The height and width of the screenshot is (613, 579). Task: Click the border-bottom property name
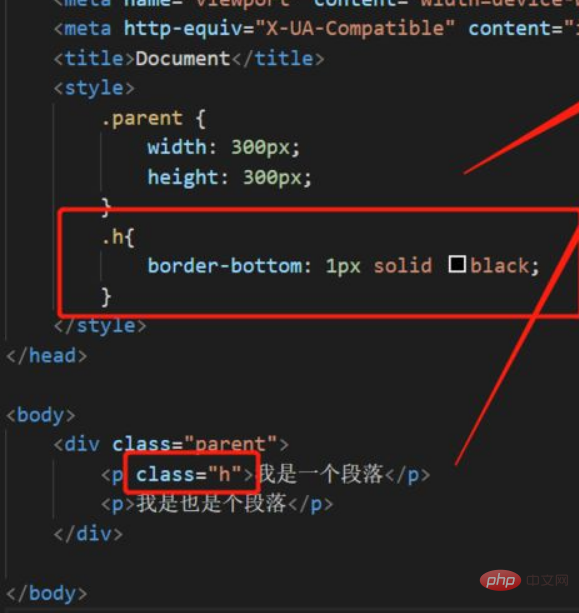click(224, 266)
